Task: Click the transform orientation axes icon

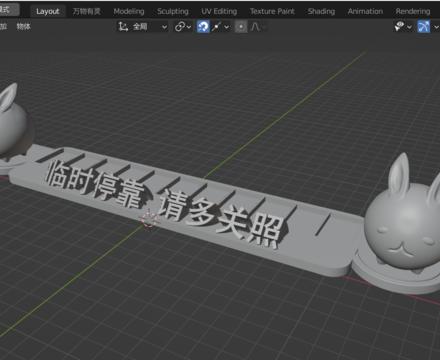Action: click(123, 27)
